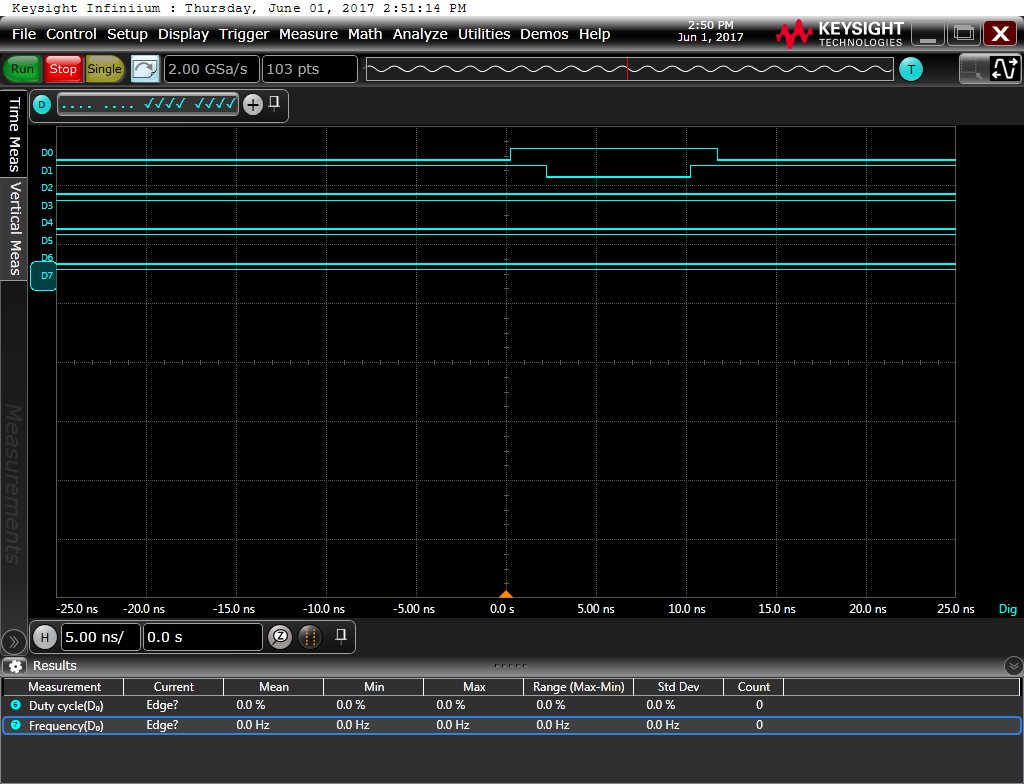Click the auto scale refresh icon

[145, 69]
